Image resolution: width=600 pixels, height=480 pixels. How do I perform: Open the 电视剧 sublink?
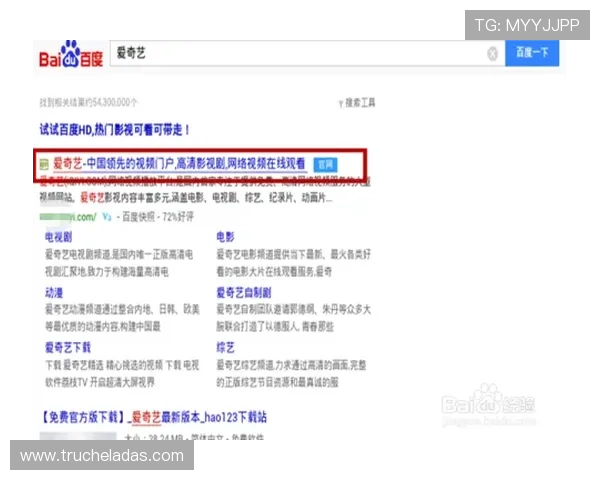(x=58, y=237)
